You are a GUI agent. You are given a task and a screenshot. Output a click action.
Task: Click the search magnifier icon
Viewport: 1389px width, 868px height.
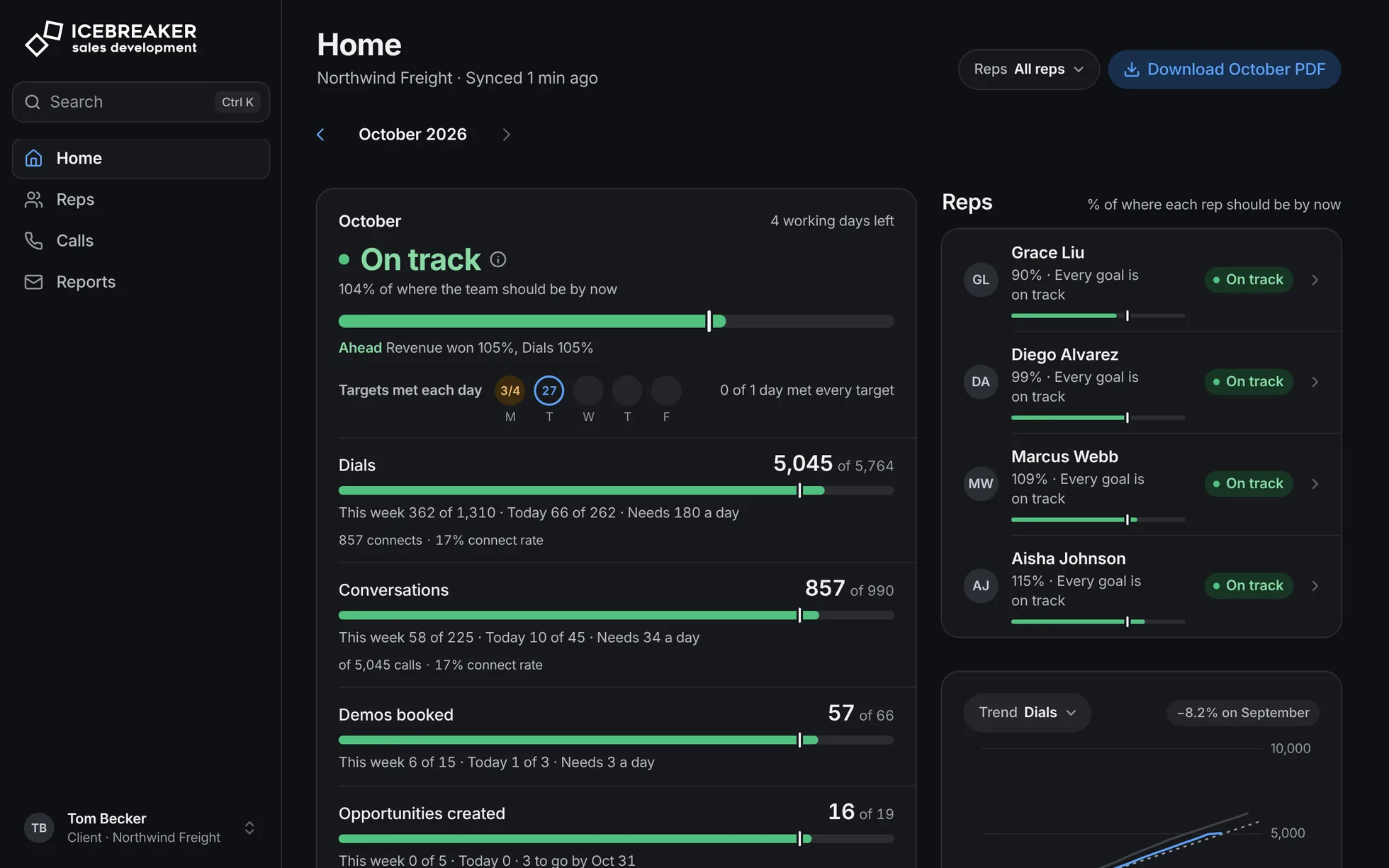pos(33,102)
